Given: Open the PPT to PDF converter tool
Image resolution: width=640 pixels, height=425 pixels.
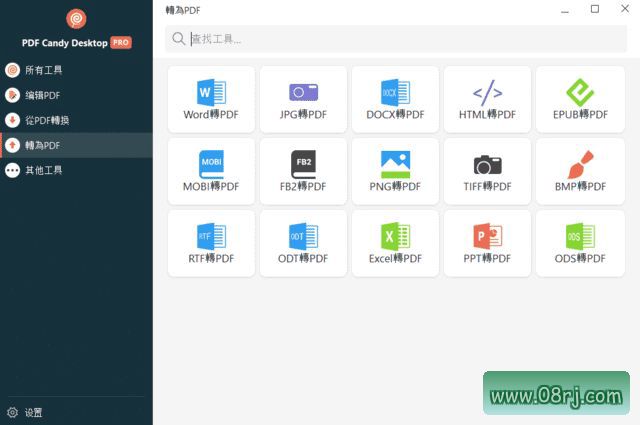Looking at the screenshot, I should 487,243.
